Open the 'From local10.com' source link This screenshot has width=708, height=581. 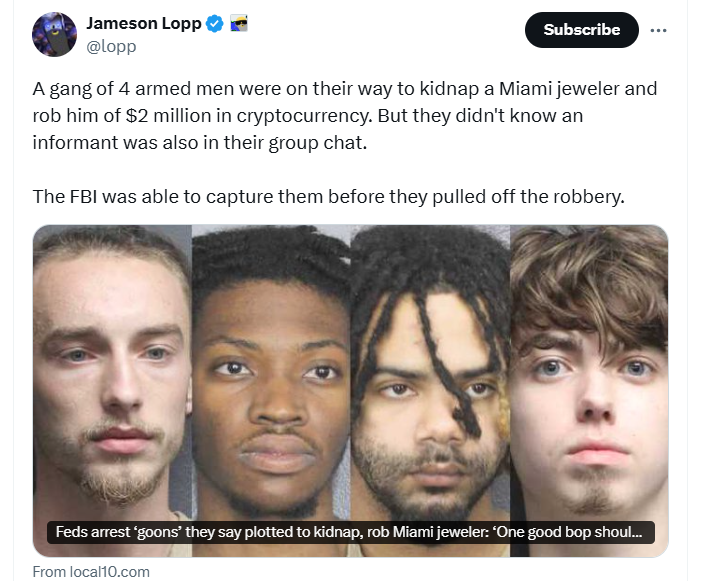click(x=91, y=572)
